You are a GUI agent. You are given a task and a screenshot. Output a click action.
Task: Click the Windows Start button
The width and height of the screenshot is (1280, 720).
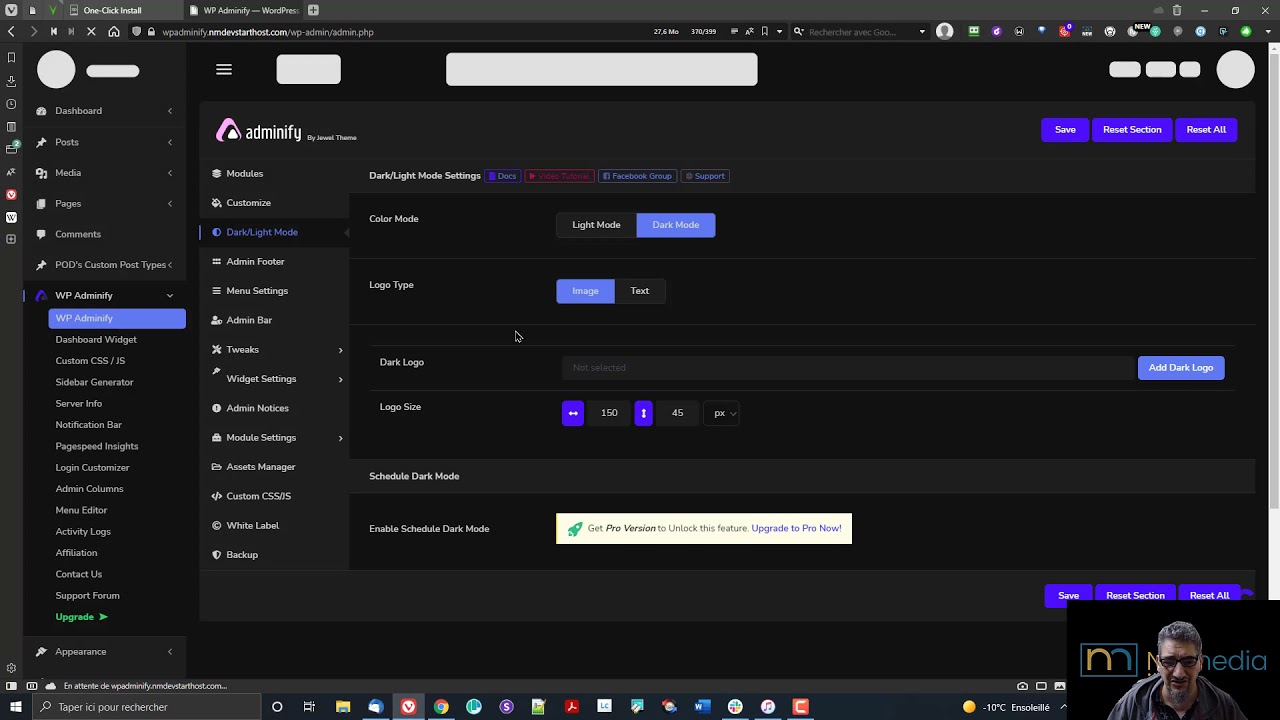15,707
